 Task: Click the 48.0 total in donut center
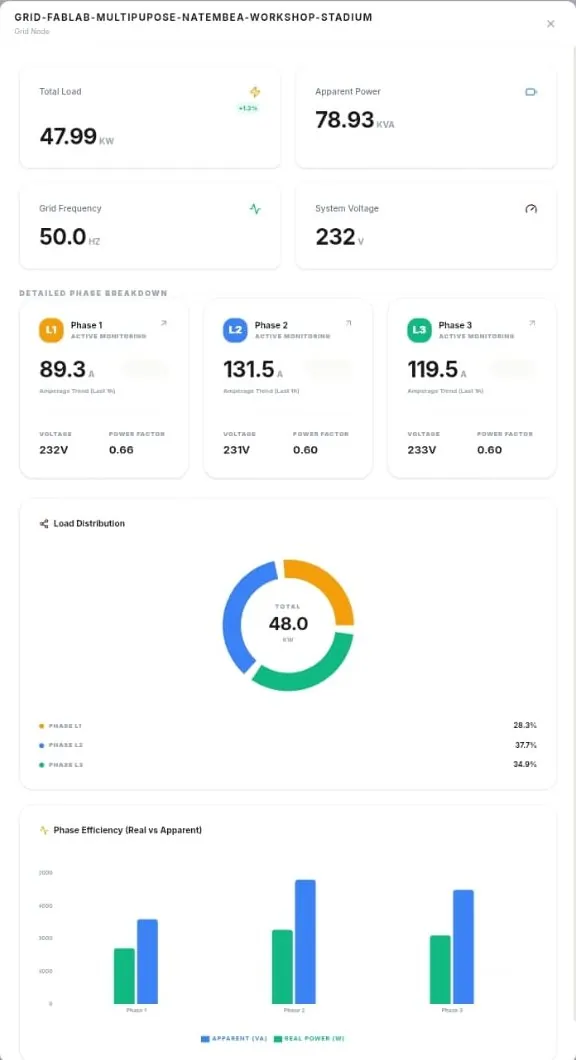coord(288,624)
